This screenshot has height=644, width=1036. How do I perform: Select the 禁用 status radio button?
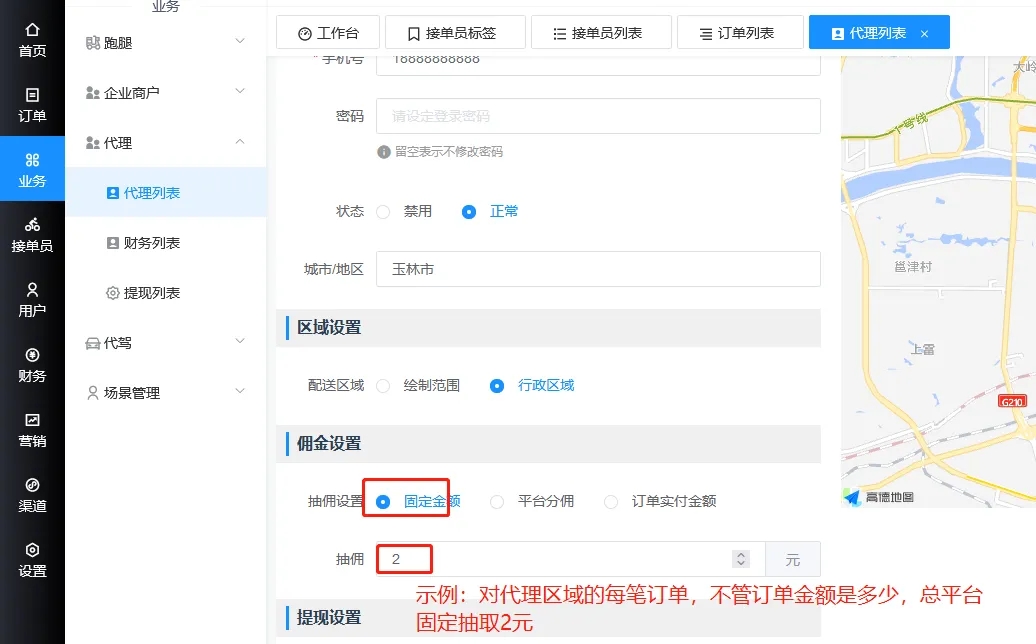(x=383, y=212)
